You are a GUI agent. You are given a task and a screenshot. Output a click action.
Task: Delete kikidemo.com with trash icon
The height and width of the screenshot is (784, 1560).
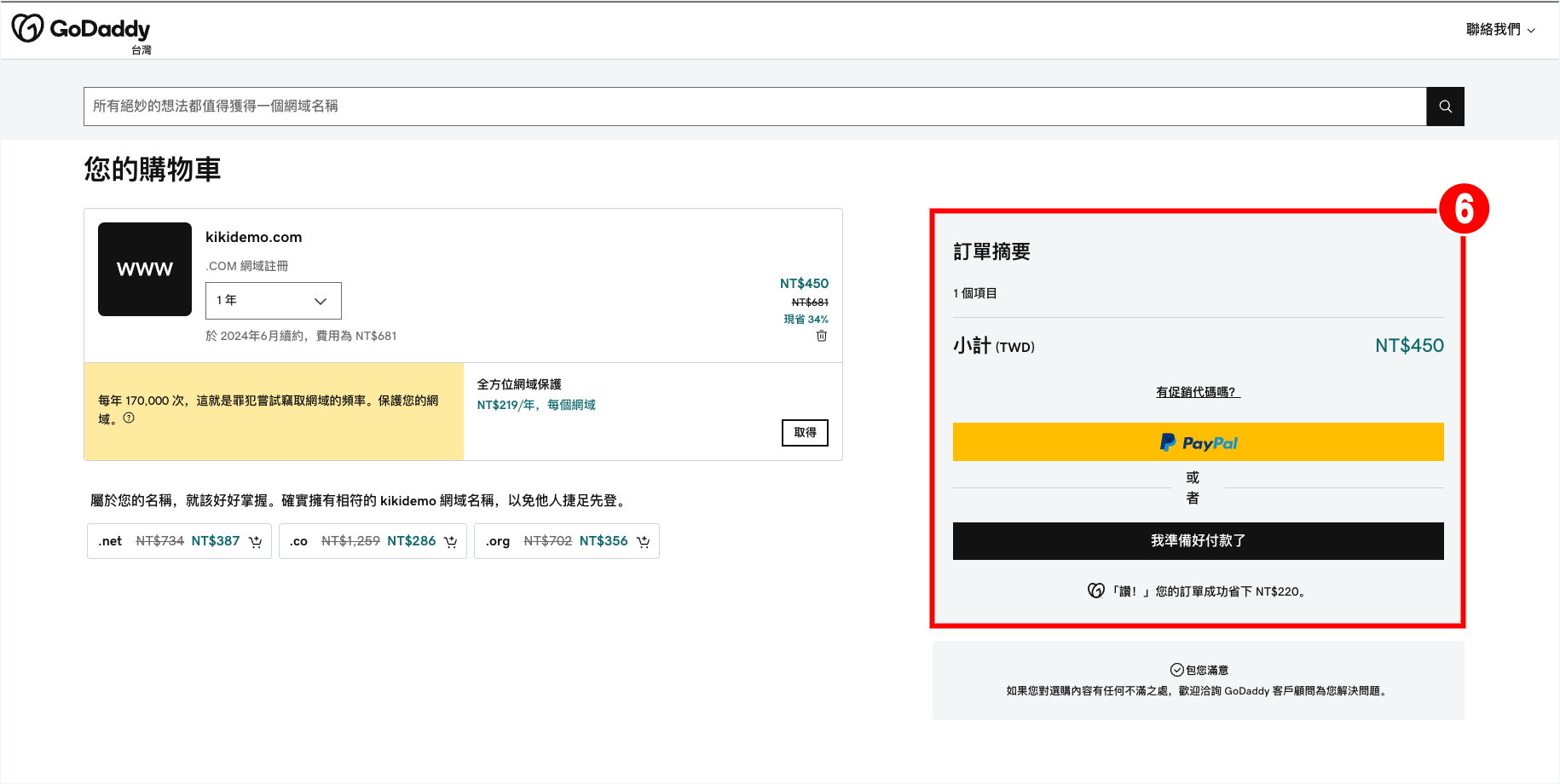[x=822, y=336]
